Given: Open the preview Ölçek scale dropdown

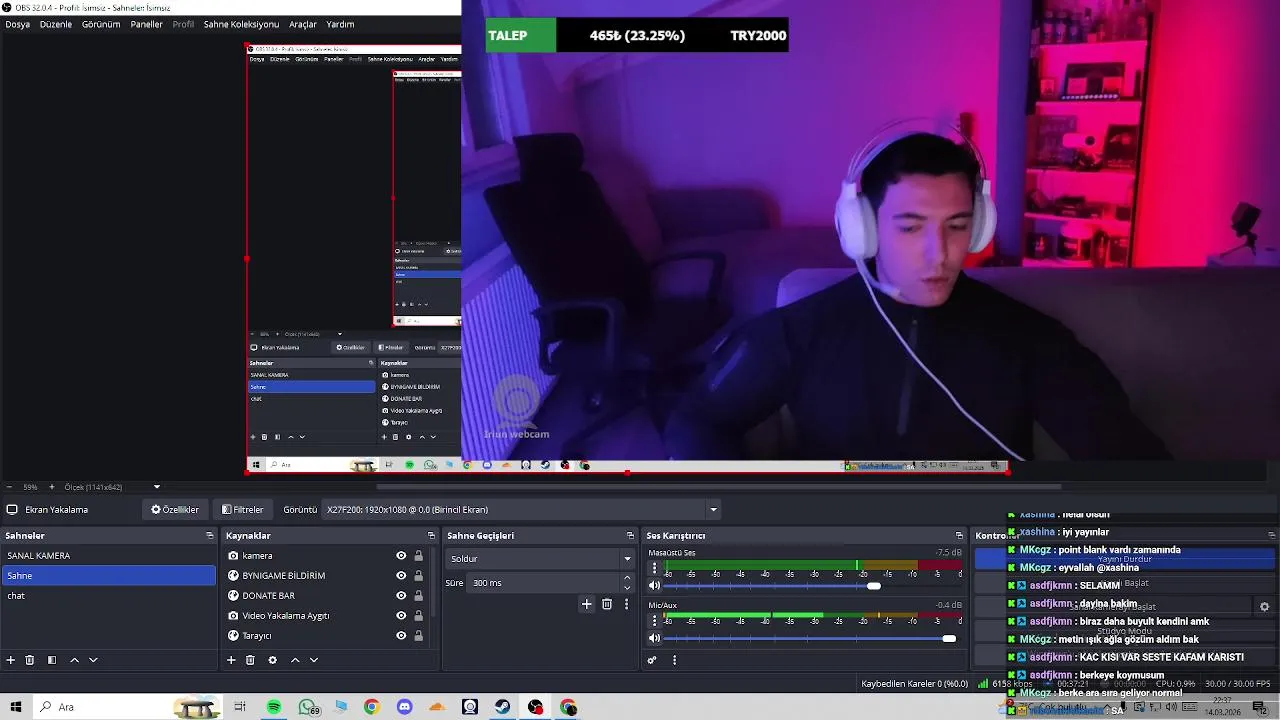Looking at the screenshot, I should click(157, 487).
